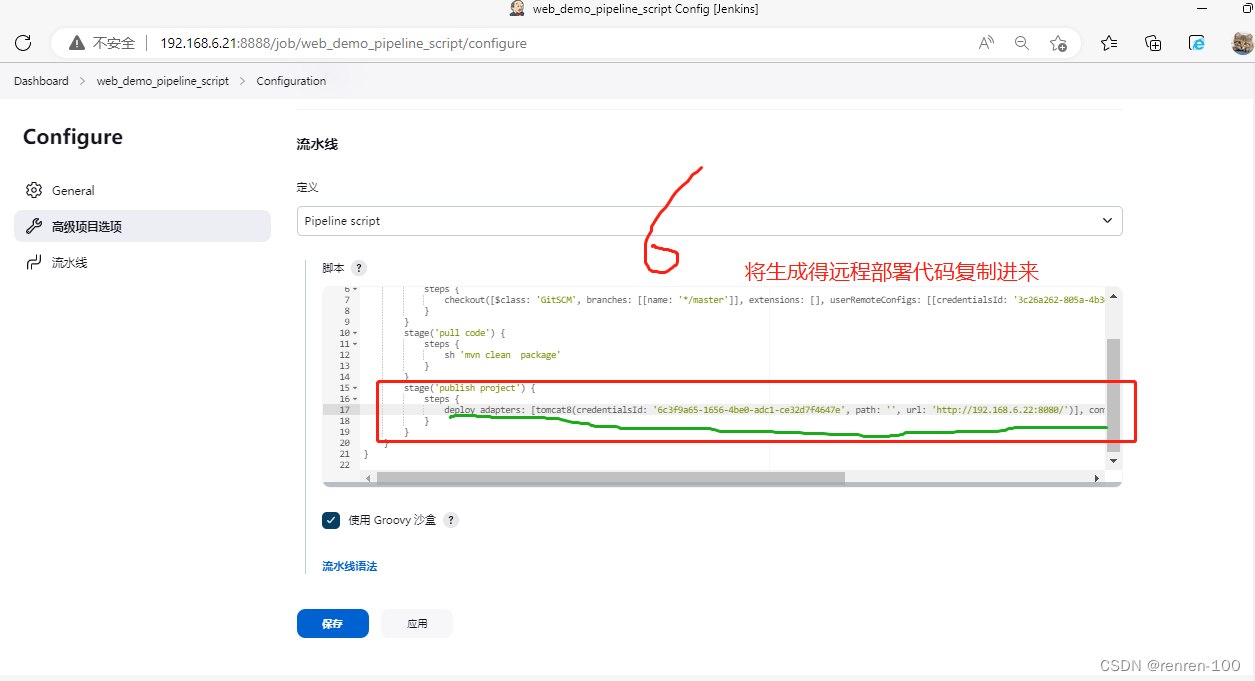Collapse code fold arrow at line 6
Viewport: 1255px width, 681px height.
pyautogui.click(x=356, y=289)
